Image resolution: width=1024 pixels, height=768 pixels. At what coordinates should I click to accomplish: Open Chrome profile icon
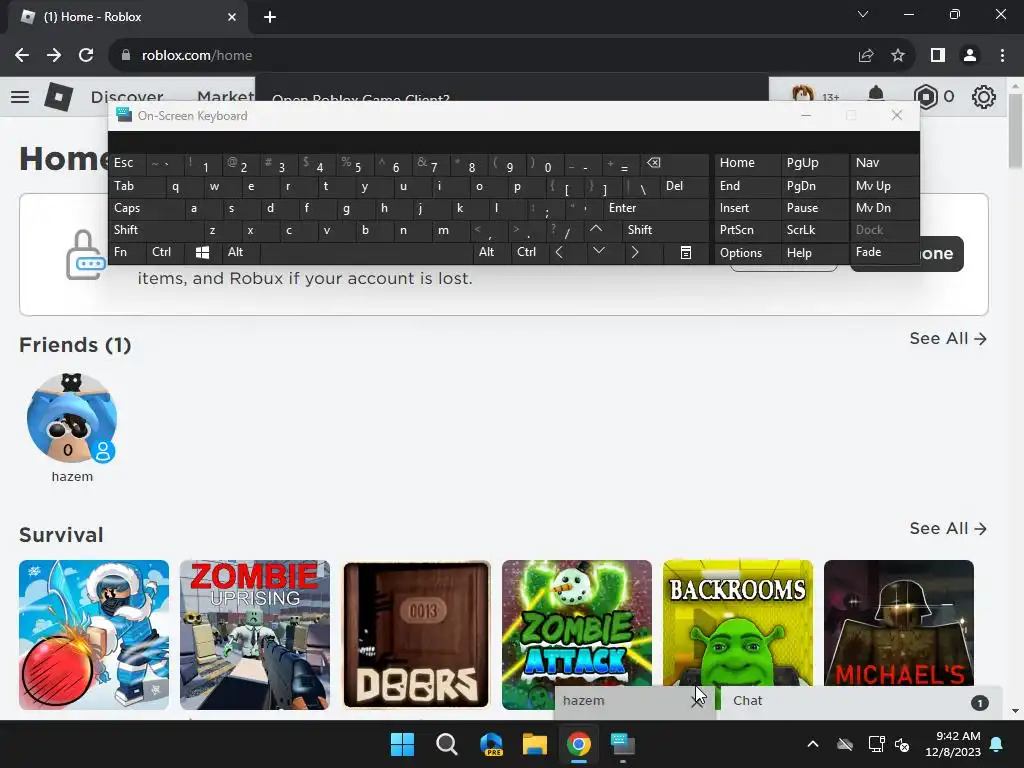(x=970, y=56)
